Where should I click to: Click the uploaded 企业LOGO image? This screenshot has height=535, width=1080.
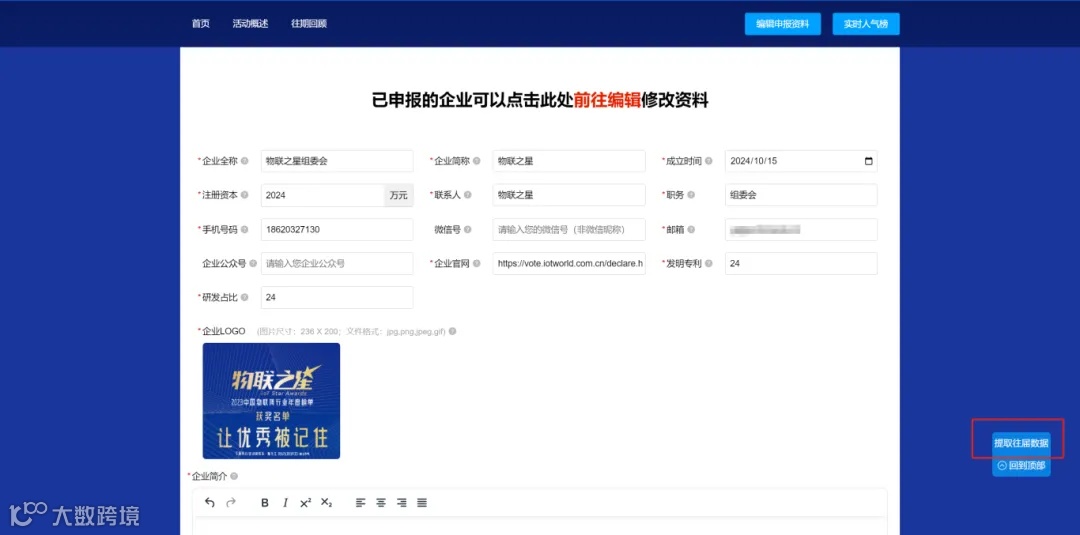click(x=271, y=401)
